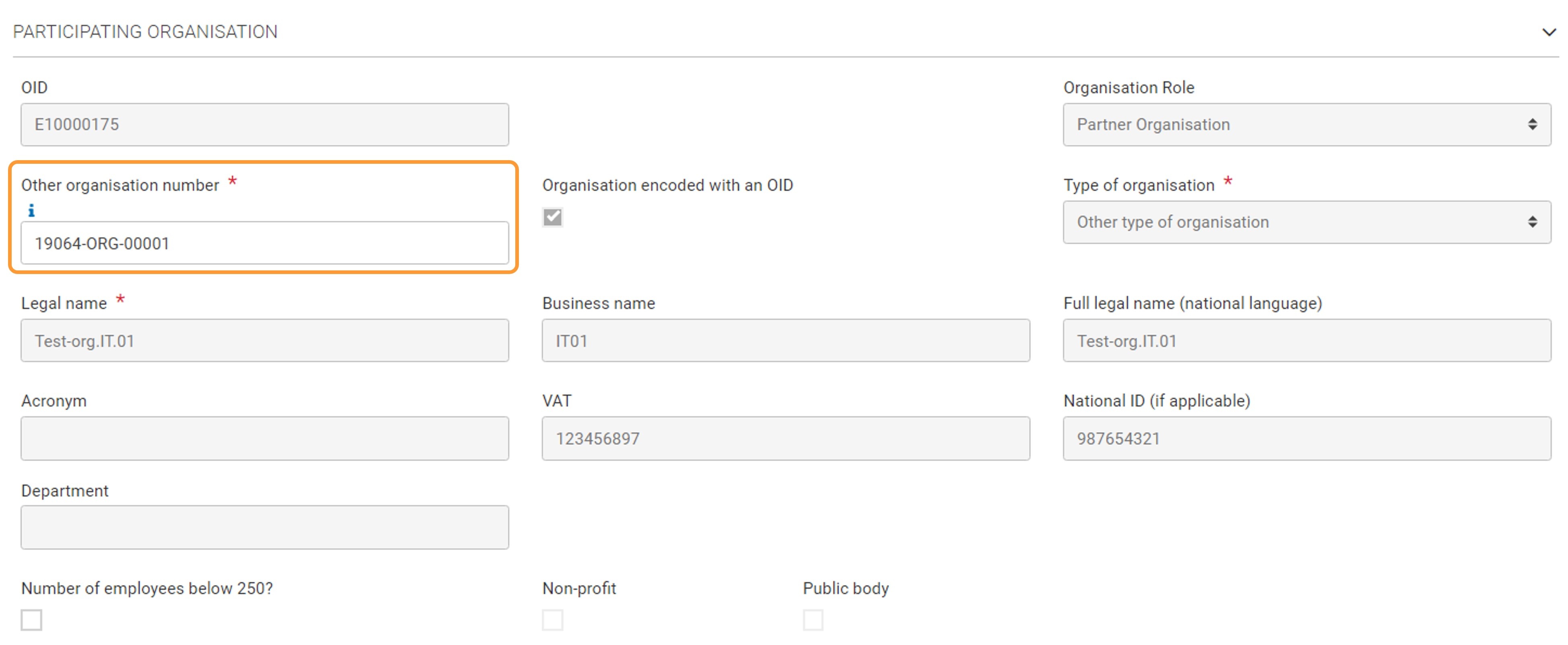Click the OID field showing E10000175
This screenshot has width=1568, height=645.
(x=265, y=124)
